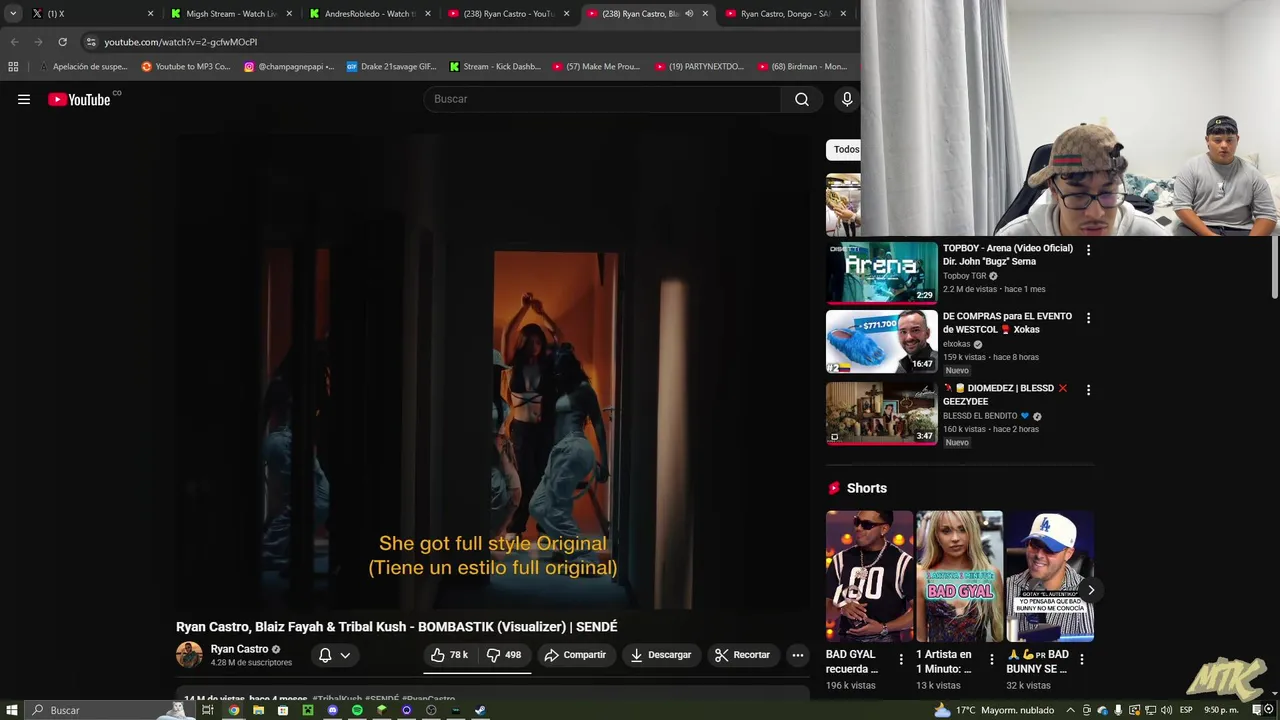Open the Windows Start menu
The image size is (1280, 720).
10,710
